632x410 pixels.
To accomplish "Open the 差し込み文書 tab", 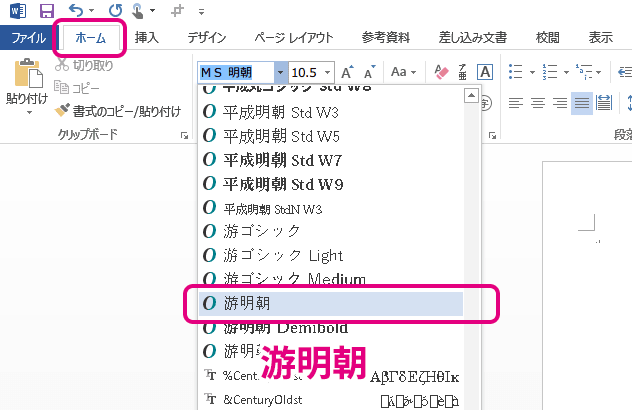I will coord(473,37).
